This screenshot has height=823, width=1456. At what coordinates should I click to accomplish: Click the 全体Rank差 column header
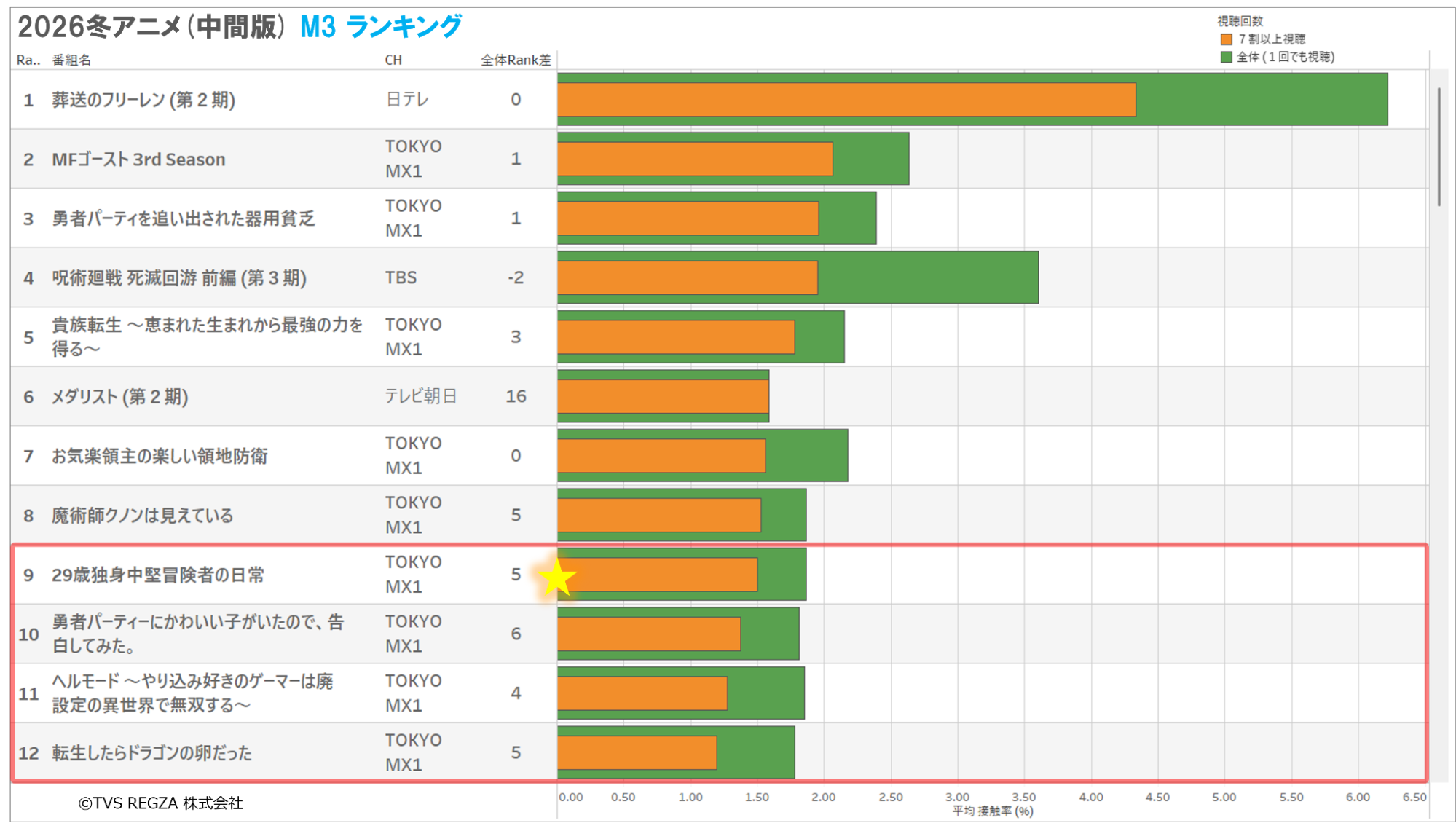516,60
